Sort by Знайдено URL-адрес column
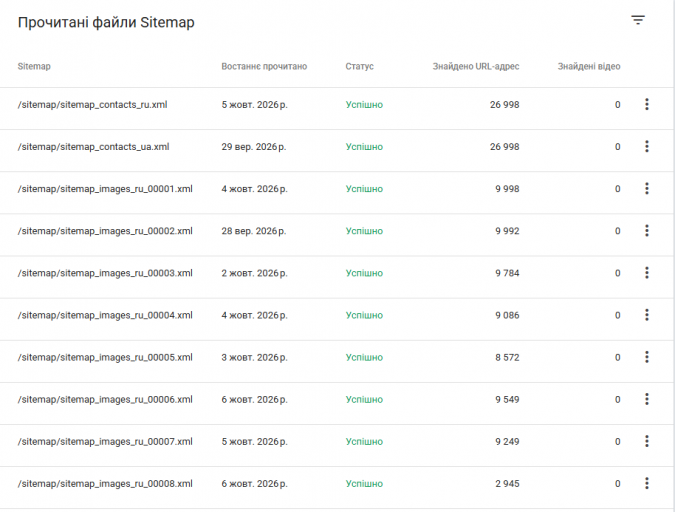 (476, 66)
